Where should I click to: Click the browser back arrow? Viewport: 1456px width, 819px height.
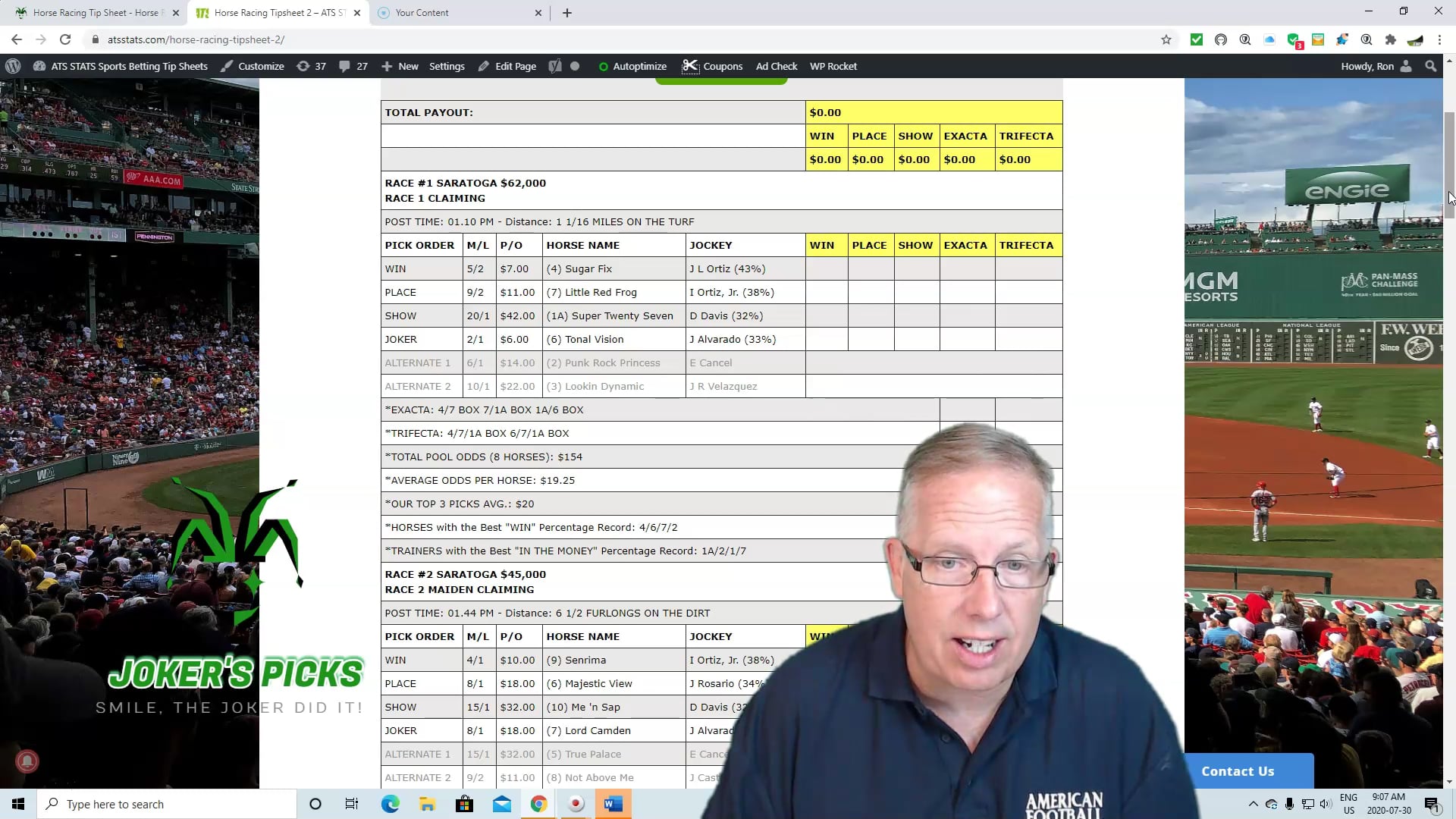pos(17,39)
